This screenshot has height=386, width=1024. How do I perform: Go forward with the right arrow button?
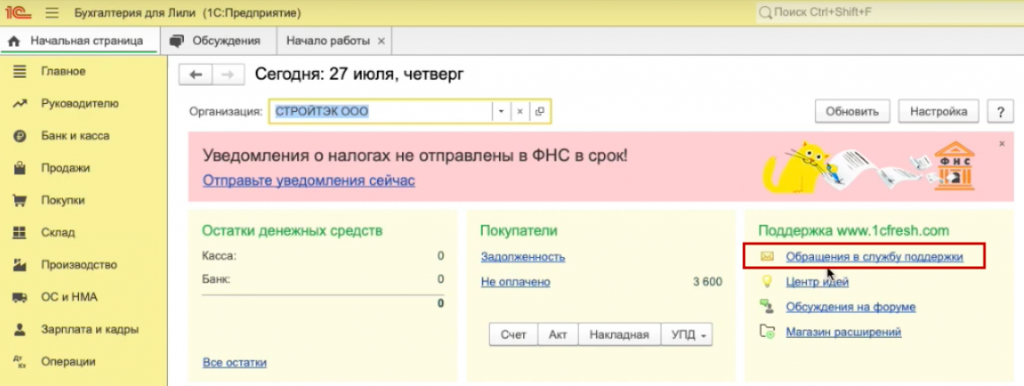pos(228,74)
